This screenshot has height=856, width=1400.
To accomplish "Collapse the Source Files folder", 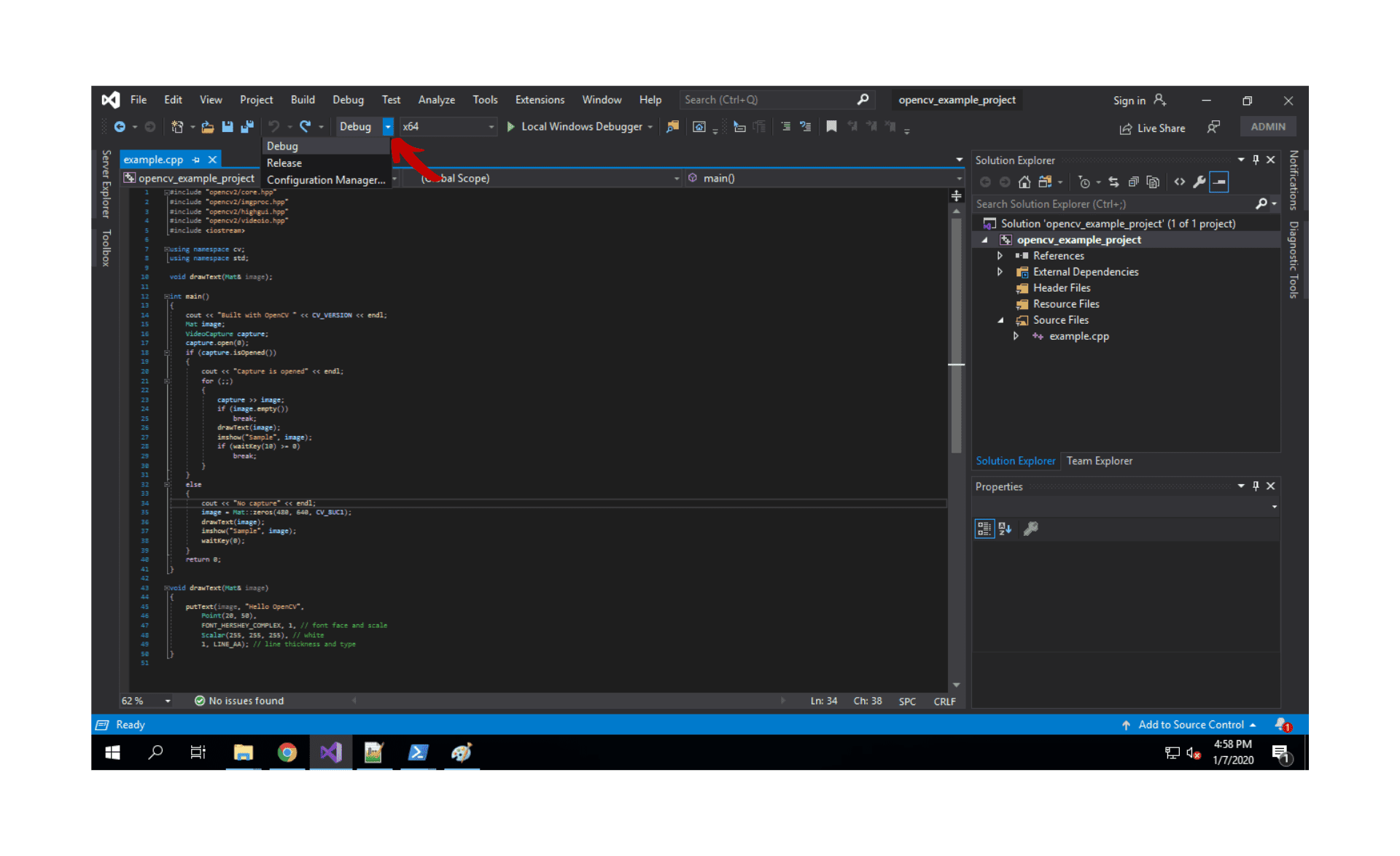I will (x=1000, y=320).
